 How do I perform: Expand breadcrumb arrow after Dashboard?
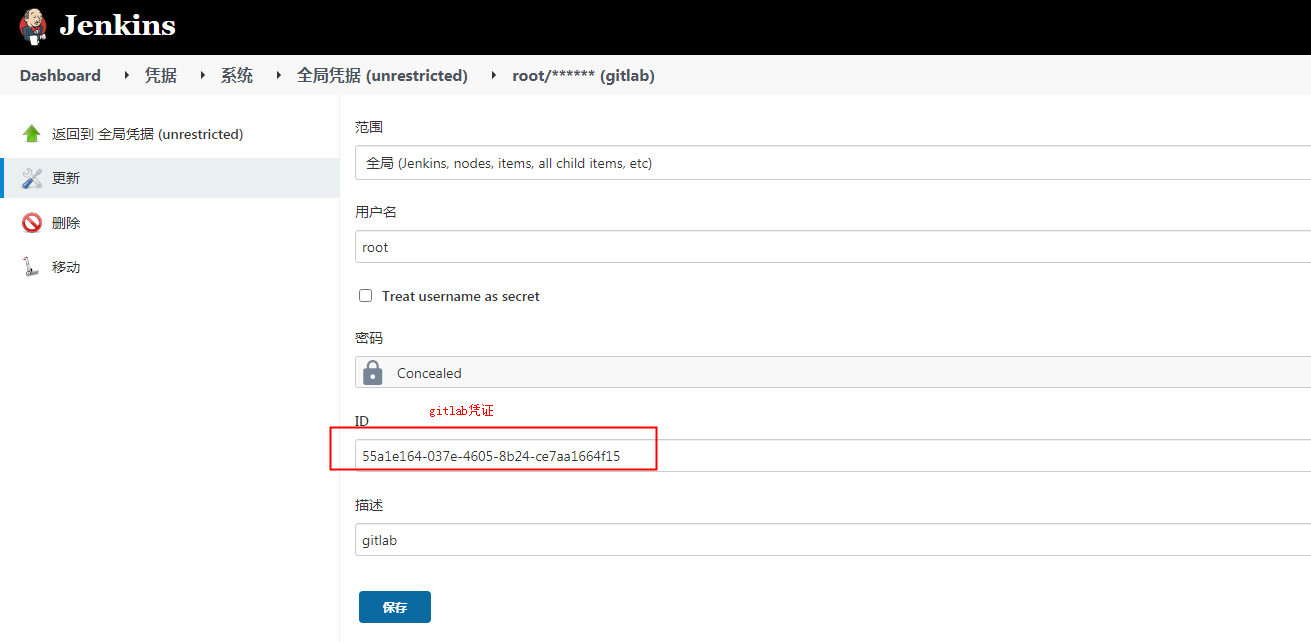coord(126,75)
